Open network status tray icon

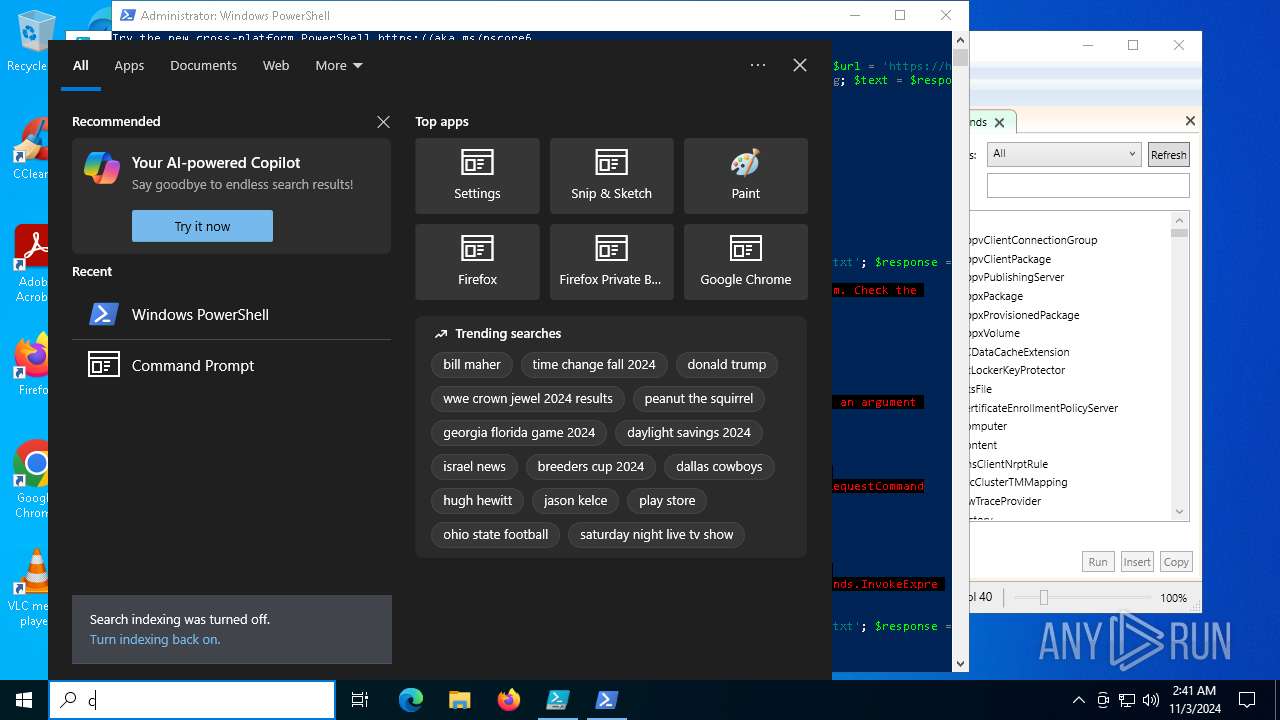pyautogui.click(x=1127, y=700)
